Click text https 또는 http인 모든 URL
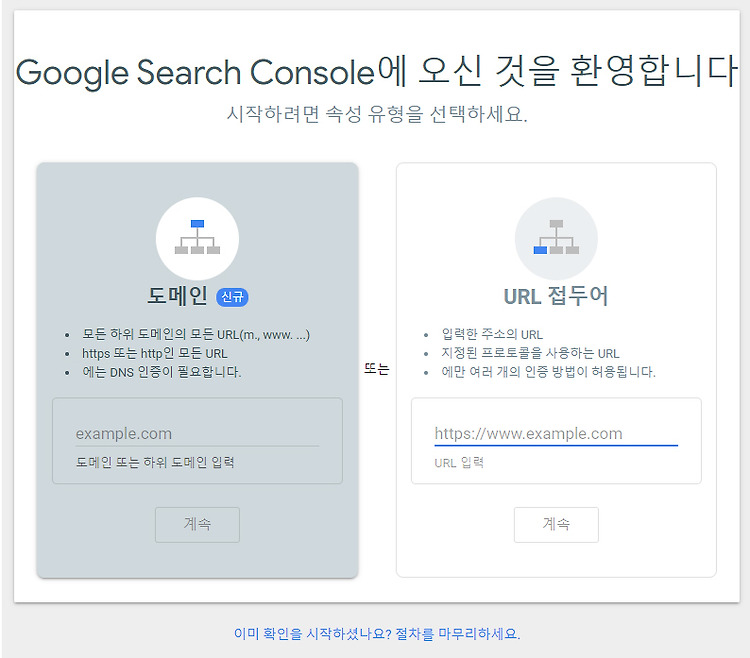Viewport: 750px width, 658px height. [x=154, y=353]
